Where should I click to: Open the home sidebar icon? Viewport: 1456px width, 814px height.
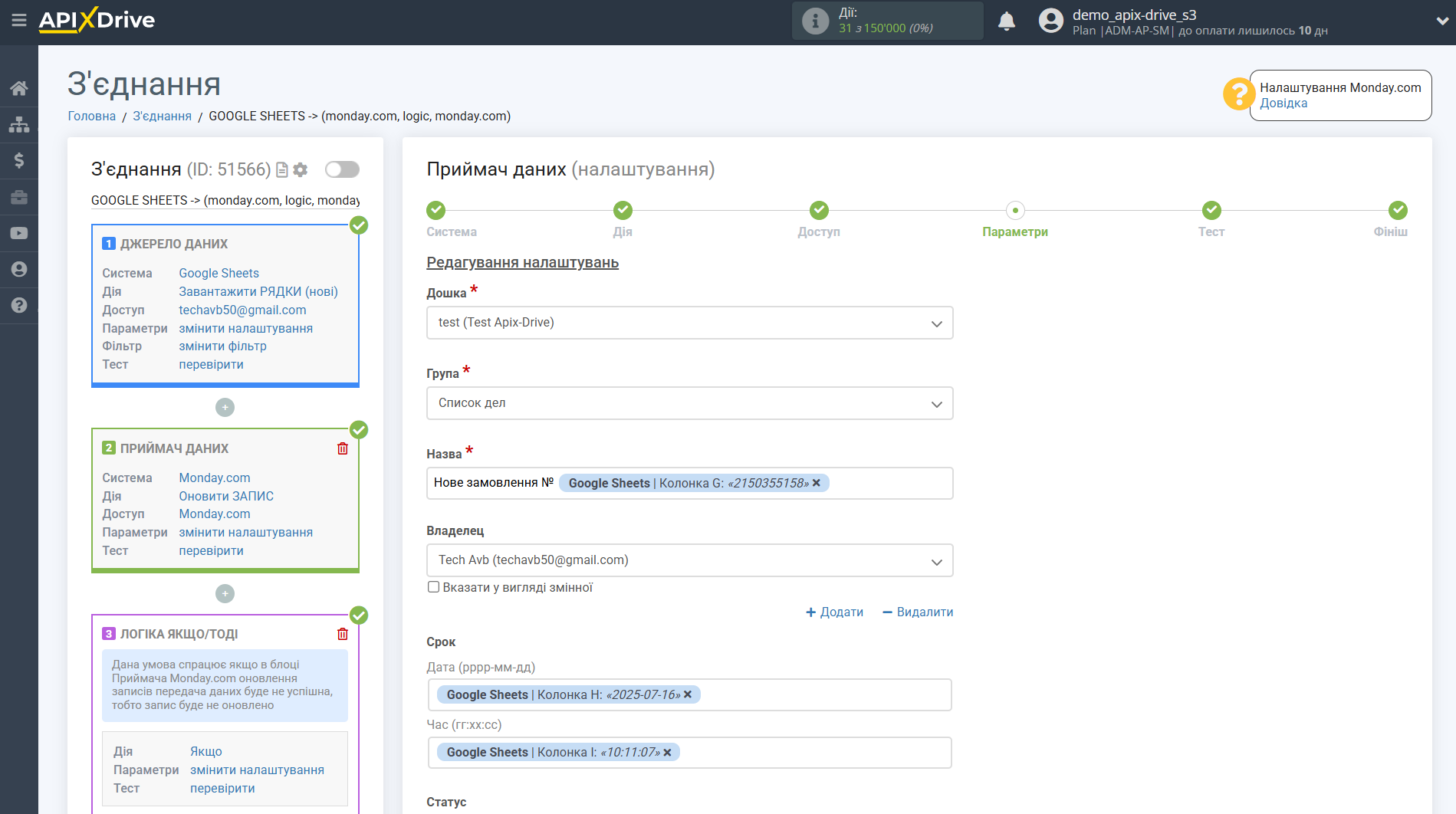(x=19, y=88)
